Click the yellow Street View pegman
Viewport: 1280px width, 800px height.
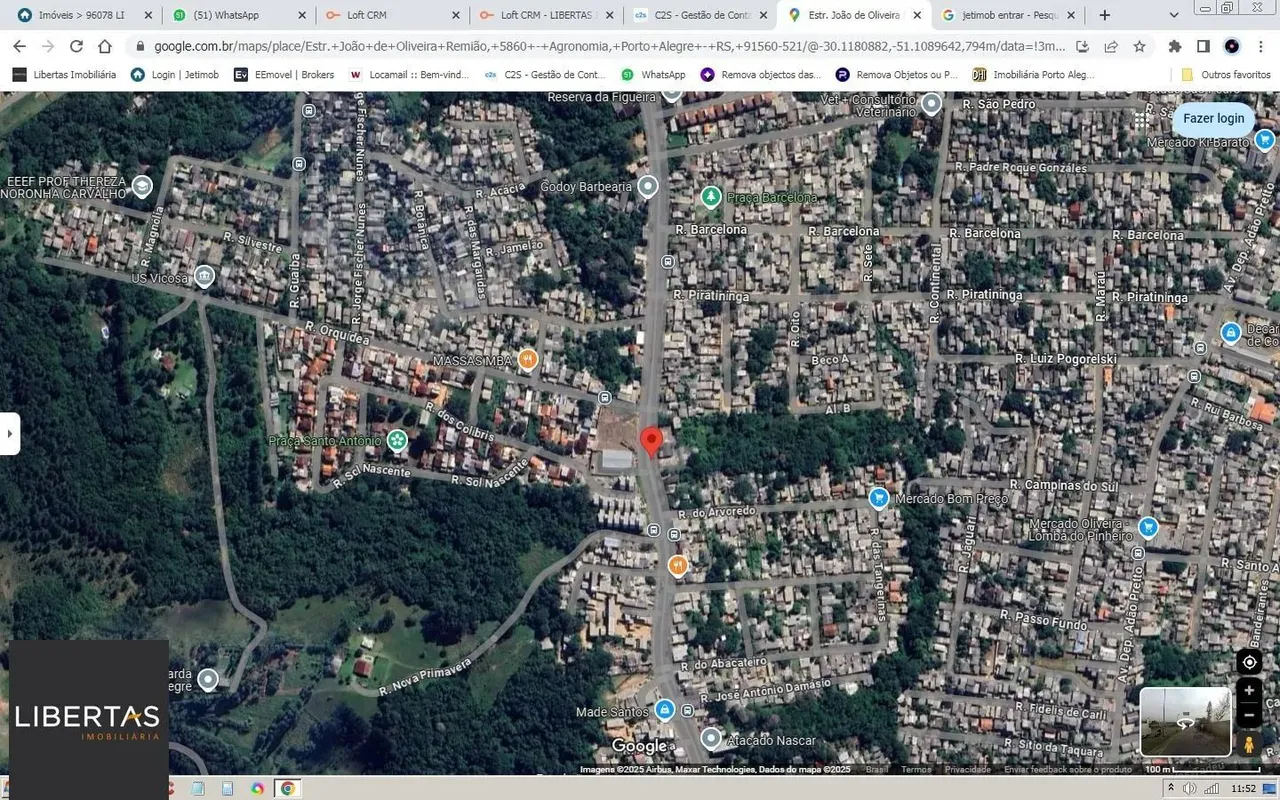click(1249, 745)
